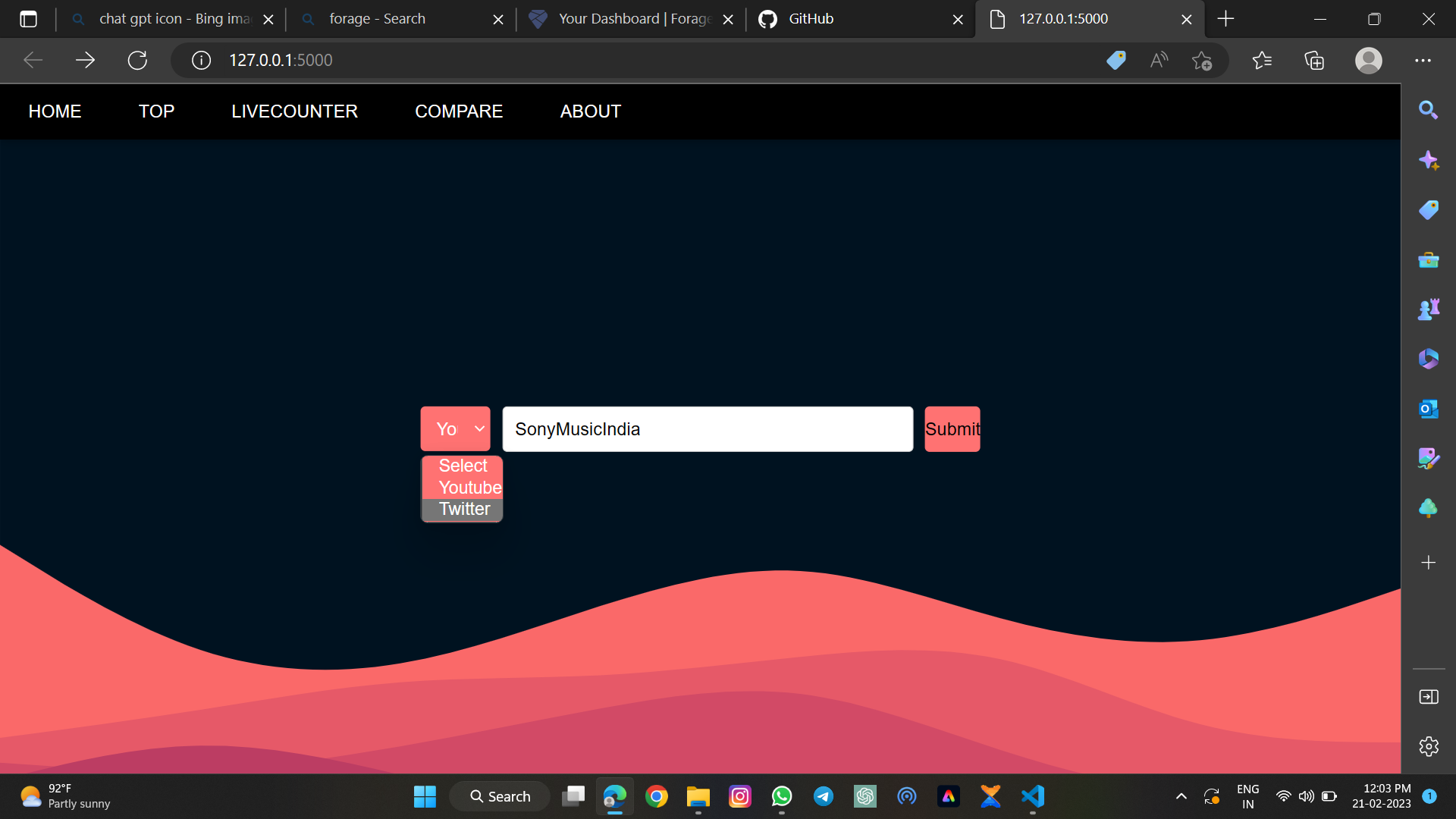Add this page to favorites
Viewport: 1456px width, 819px height.
[x=1202, y=60]
